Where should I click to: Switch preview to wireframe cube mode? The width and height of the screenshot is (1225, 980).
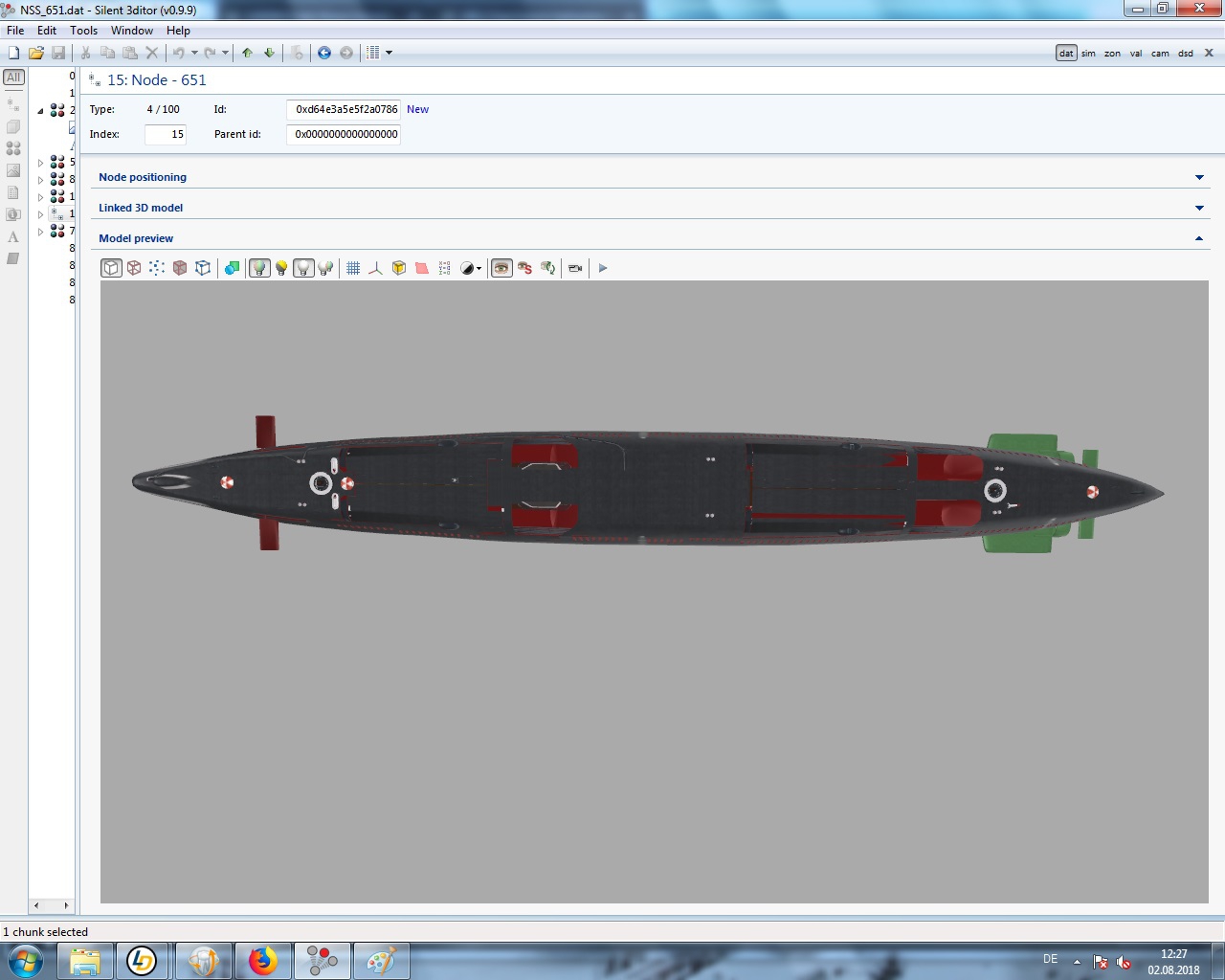(x=134, y=268)
